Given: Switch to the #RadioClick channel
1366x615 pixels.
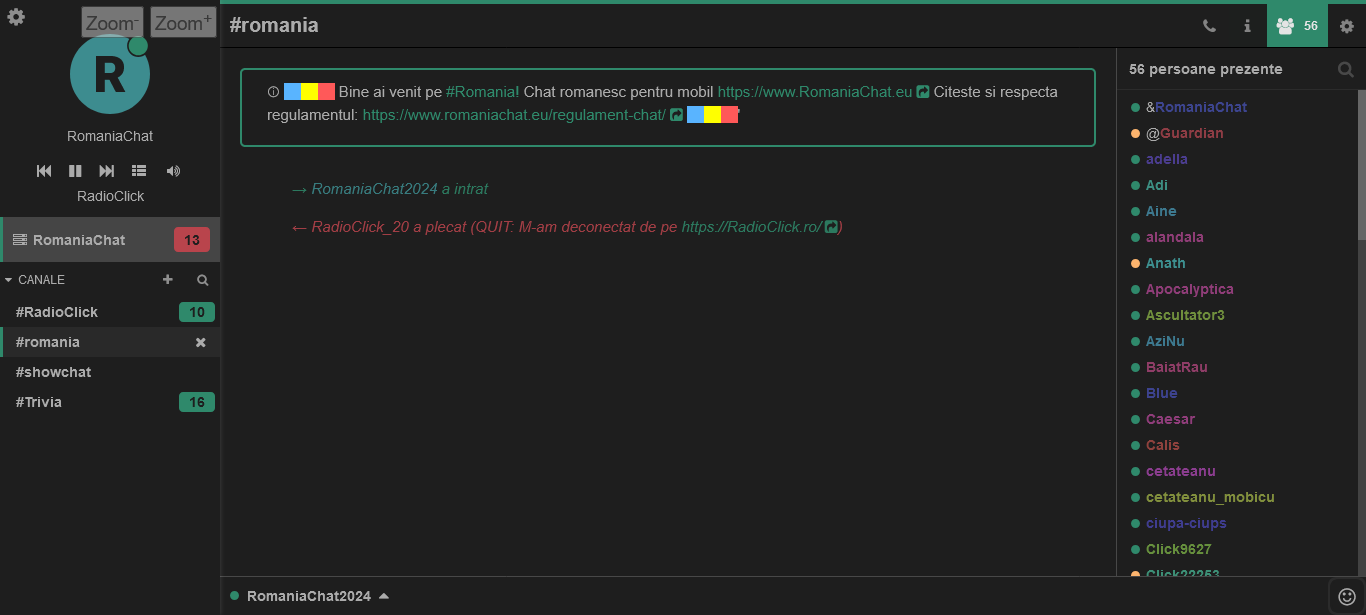Looking at the screenshot, I should pos(57,312).
